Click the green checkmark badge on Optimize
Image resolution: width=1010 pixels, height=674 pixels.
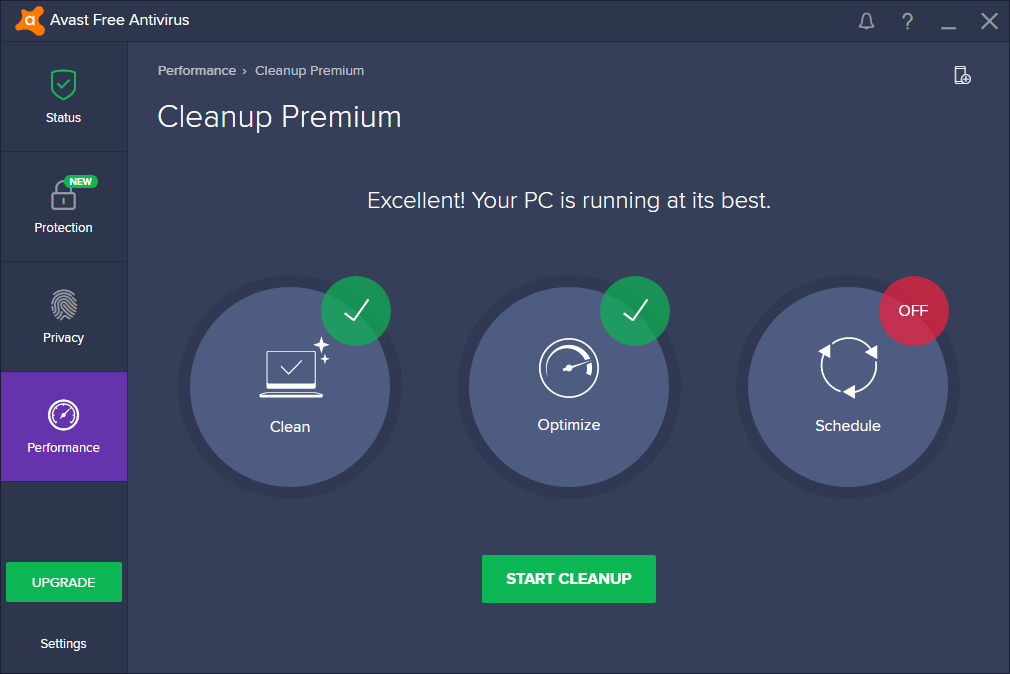point(635,311)
